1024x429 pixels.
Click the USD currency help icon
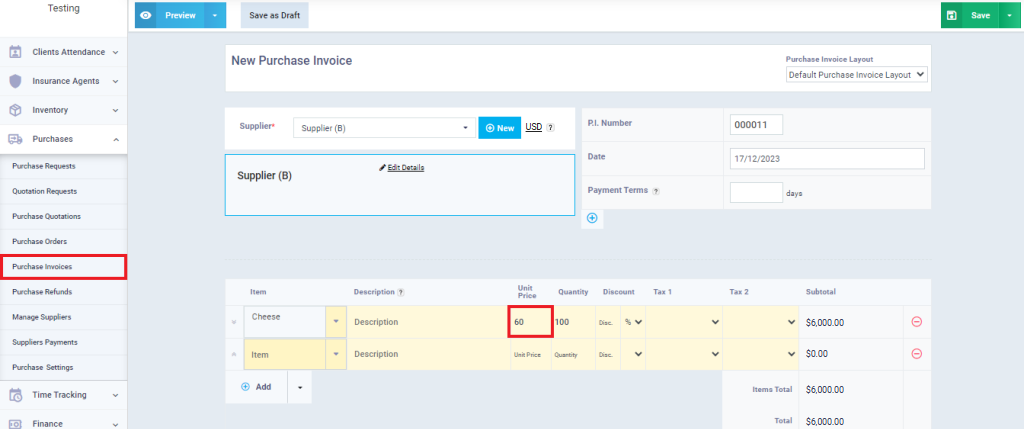click(550, 128)
